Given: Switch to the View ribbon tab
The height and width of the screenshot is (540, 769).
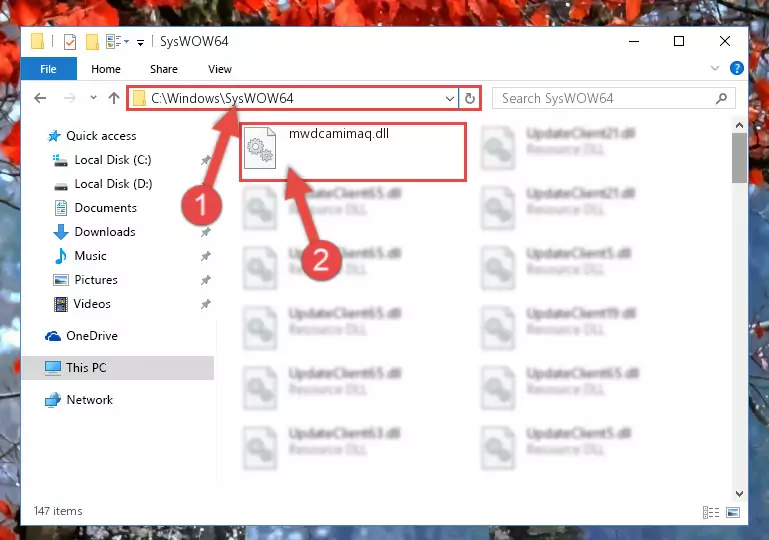Looking at the screenshot, I should [220, 69].
